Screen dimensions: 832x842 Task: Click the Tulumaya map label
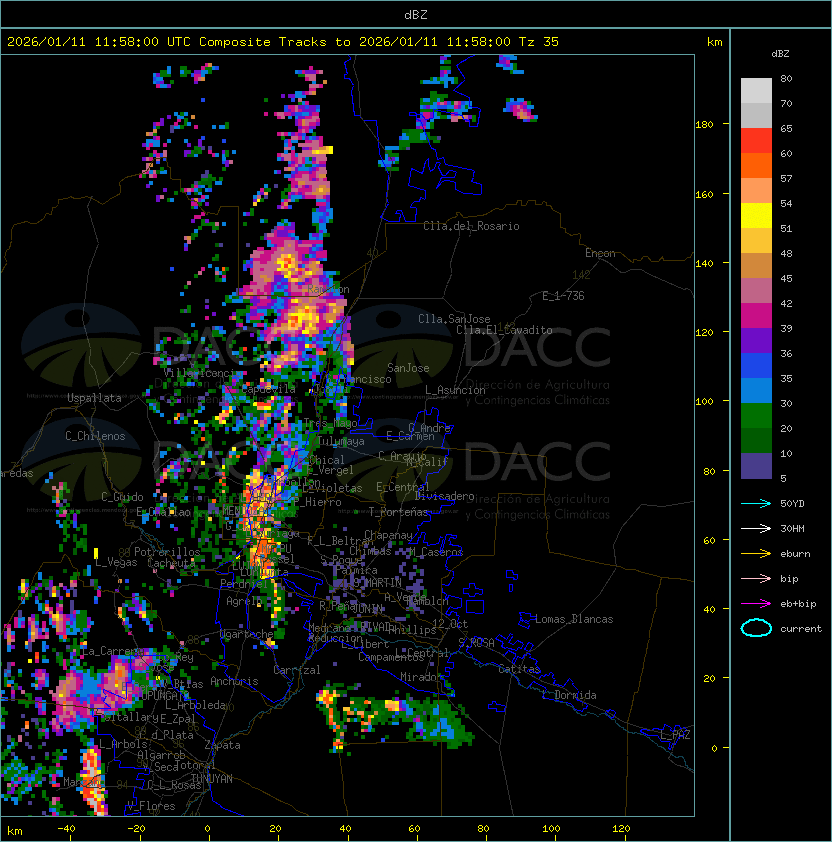(341, 441)
